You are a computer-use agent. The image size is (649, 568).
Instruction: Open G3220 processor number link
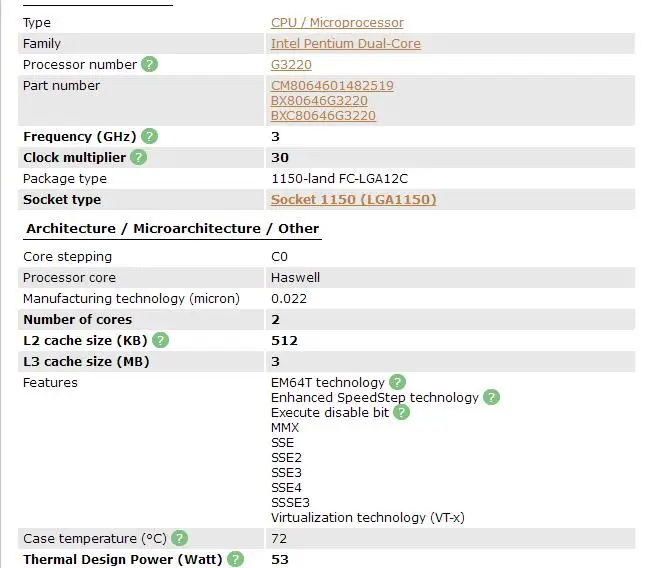(291, 65)
